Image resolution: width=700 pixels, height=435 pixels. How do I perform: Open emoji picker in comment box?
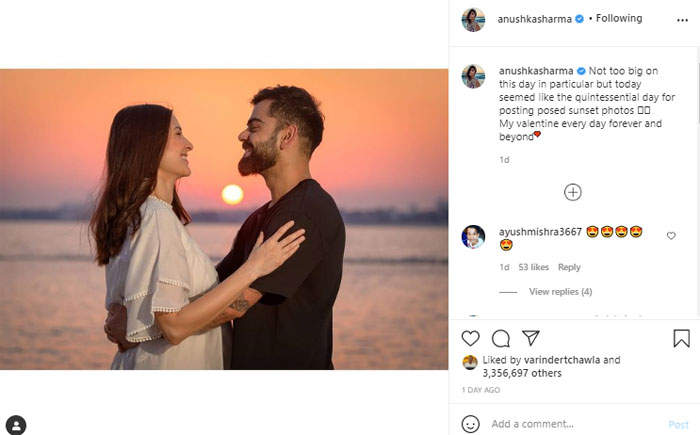point(470,424)
